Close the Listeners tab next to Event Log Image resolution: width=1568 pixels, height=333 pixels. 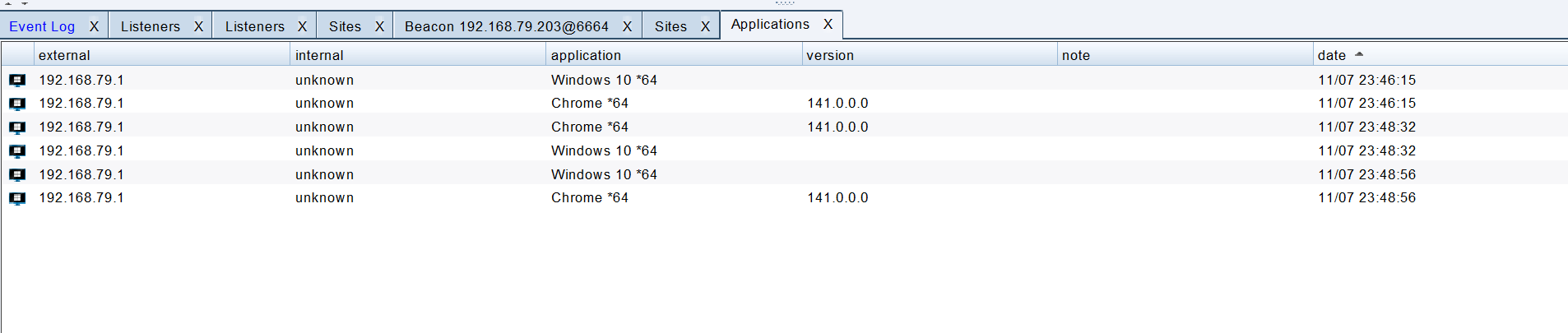(x=198, y=26)
